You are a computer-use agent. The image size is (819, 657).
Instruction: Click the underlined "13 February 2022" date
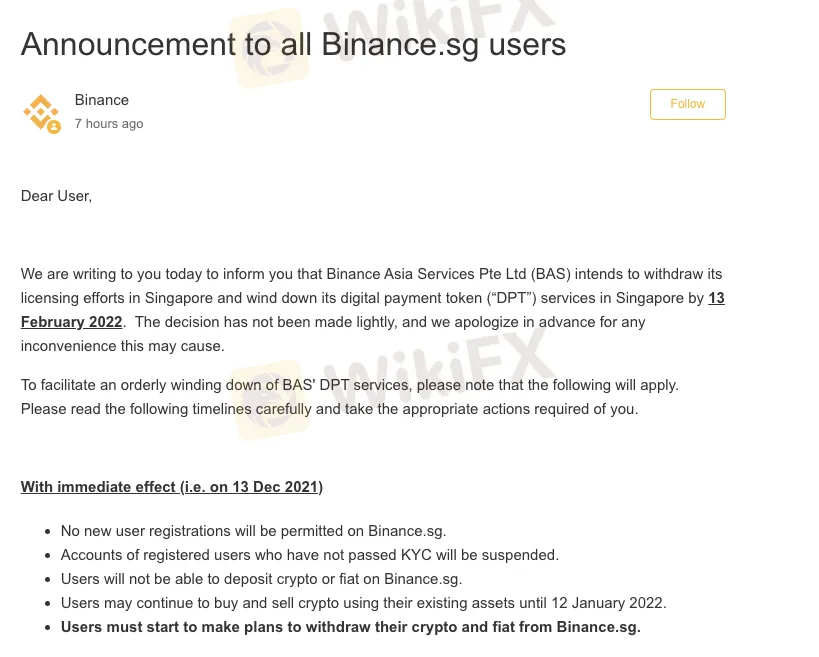pyautogui.click(x=71, y=322)
